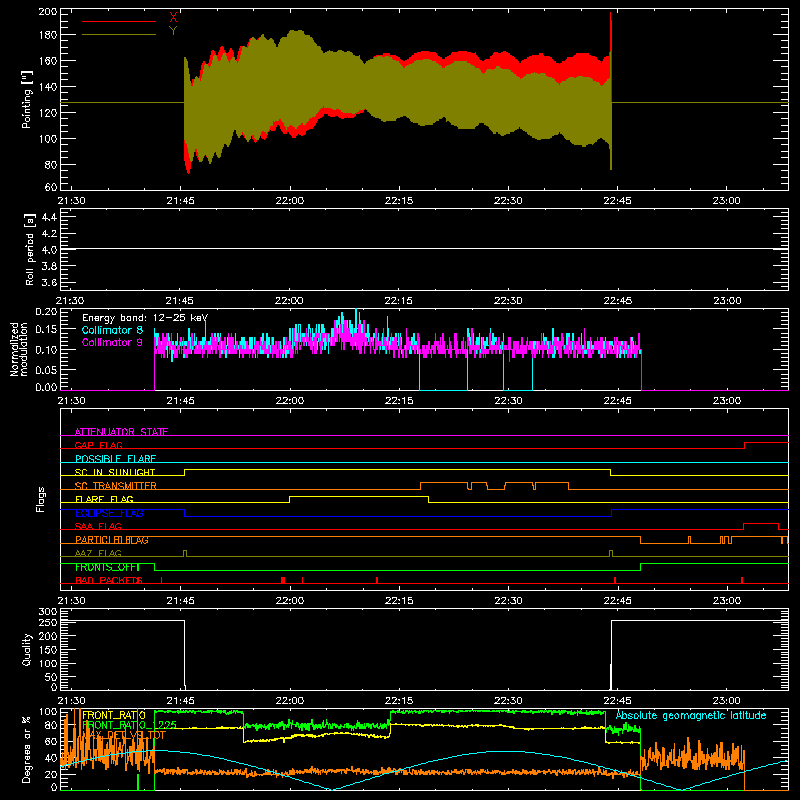The image size is (800, 800).
Task: Click the blue ECLIPSE_FLAG label
Action: pyautogui.click(x=109, y=513)
